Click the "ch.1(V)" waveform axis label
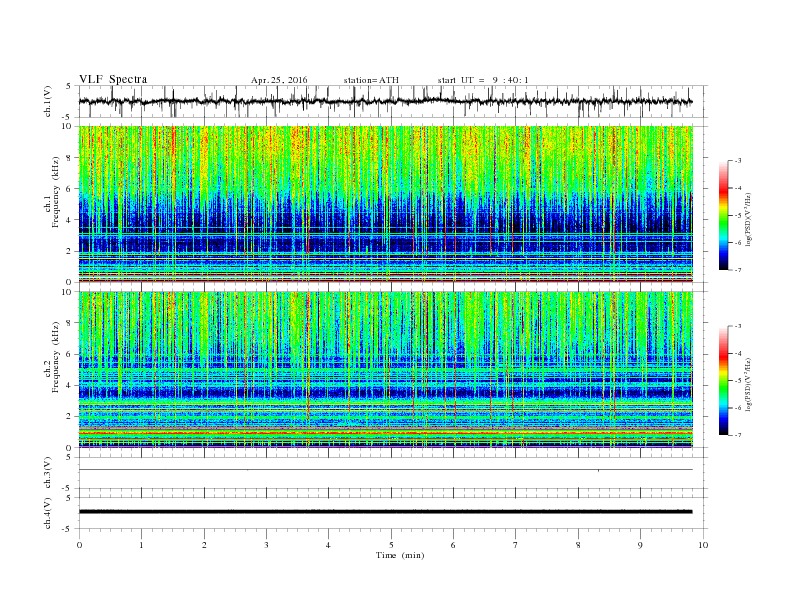 pos(48,101)
